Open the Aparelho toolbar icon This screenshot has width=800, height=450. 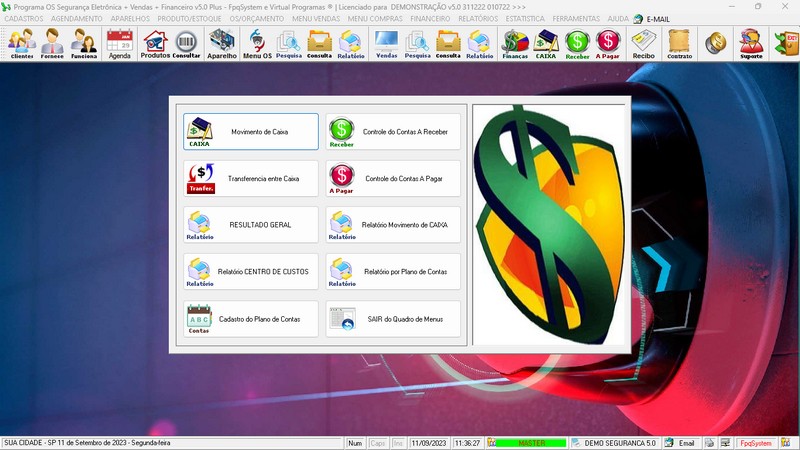(x=221, y=43)
